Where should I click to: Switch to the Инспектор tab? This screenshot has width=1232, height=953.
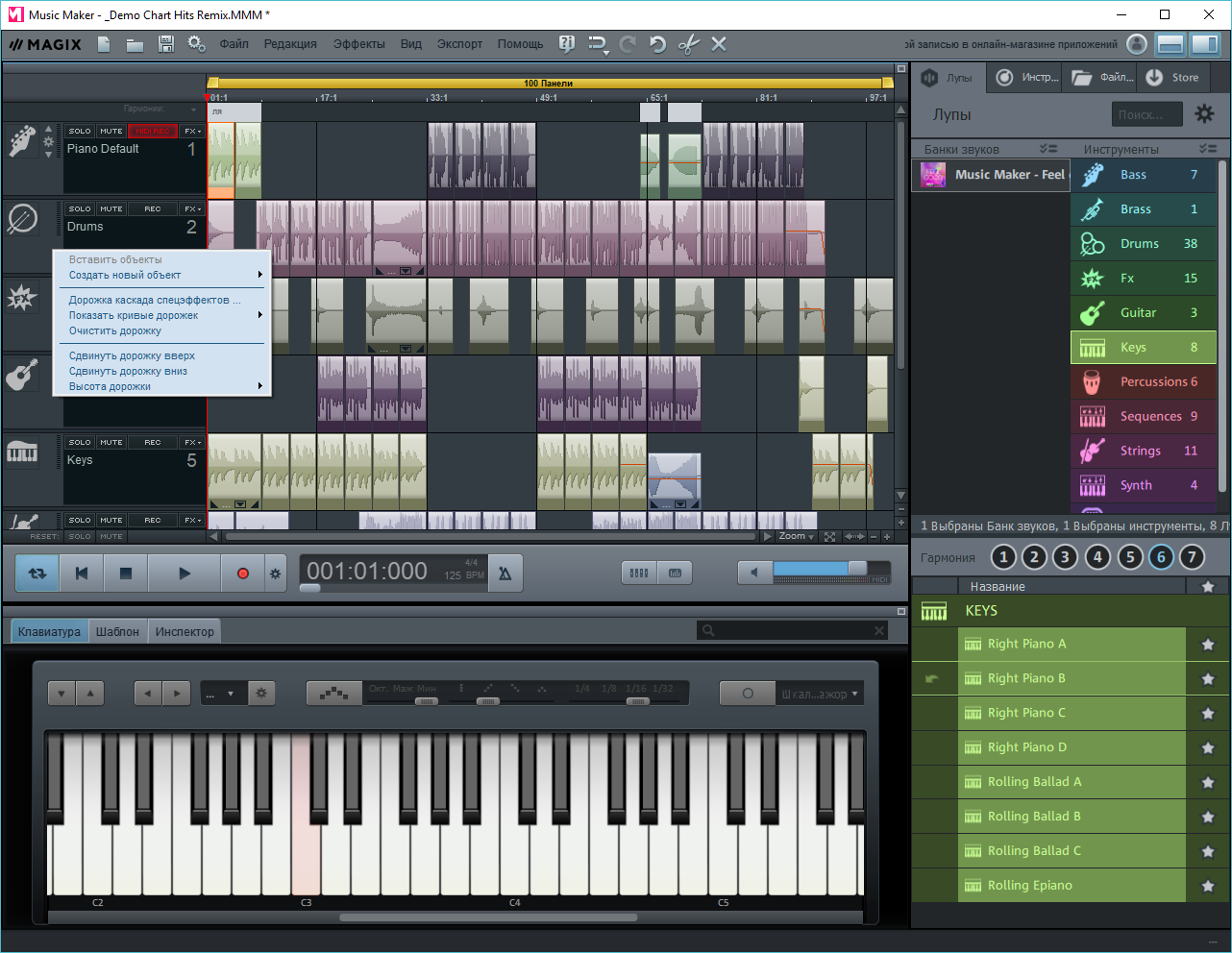(x=185, y=631)
